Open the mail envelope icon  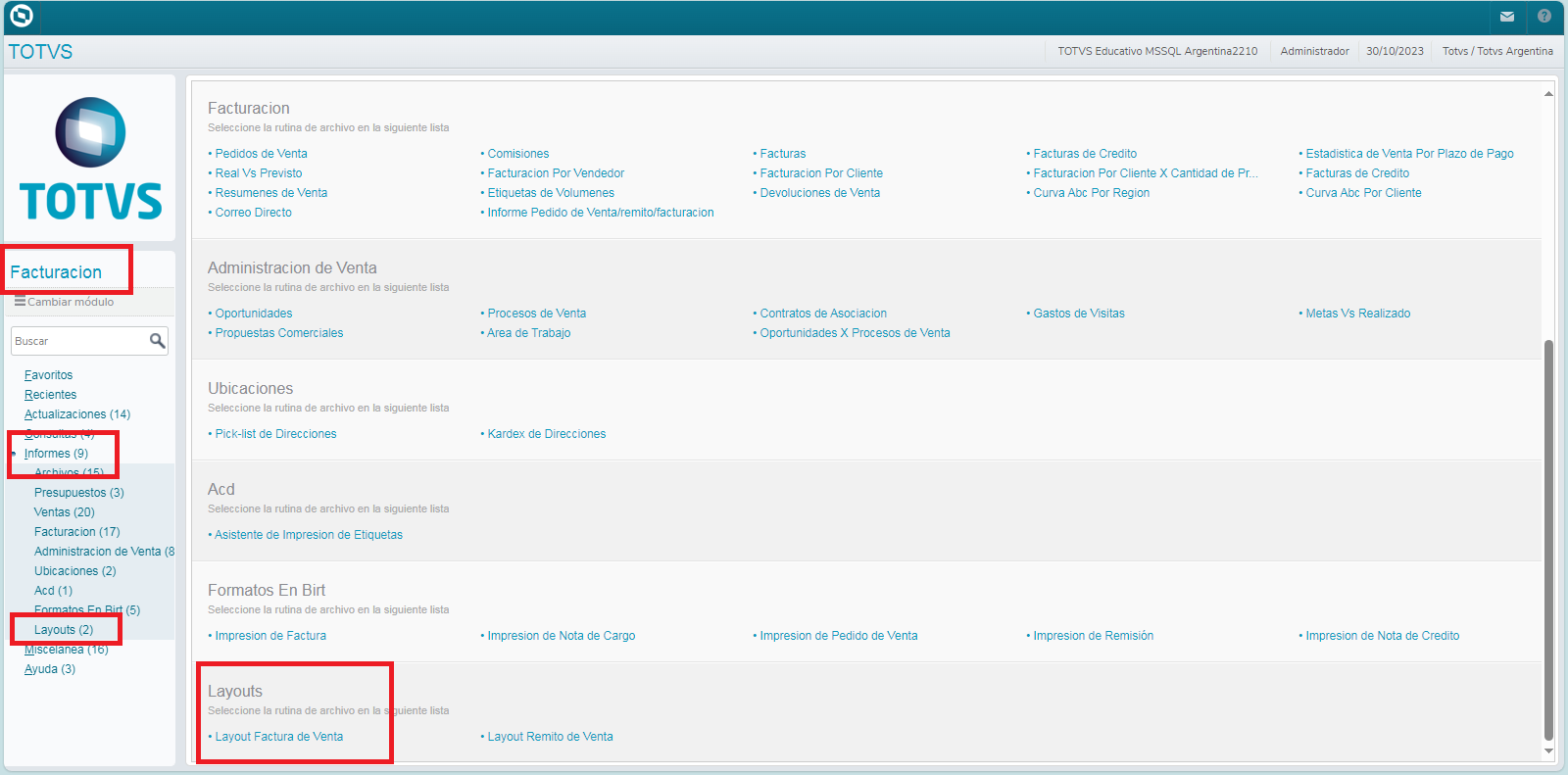coord(1507,17)
